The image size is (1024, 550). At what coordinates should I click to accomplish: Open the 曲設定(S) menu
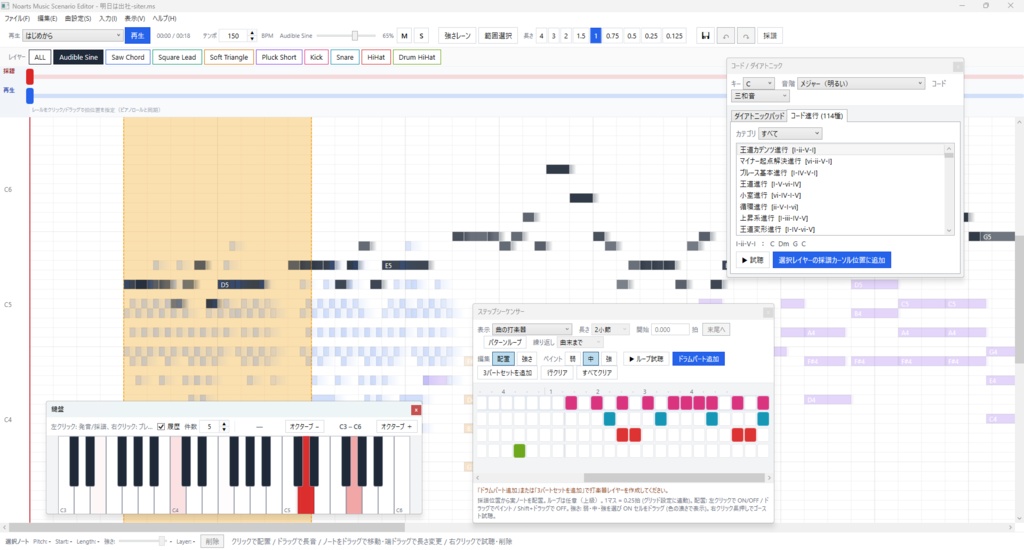point(78,18)
